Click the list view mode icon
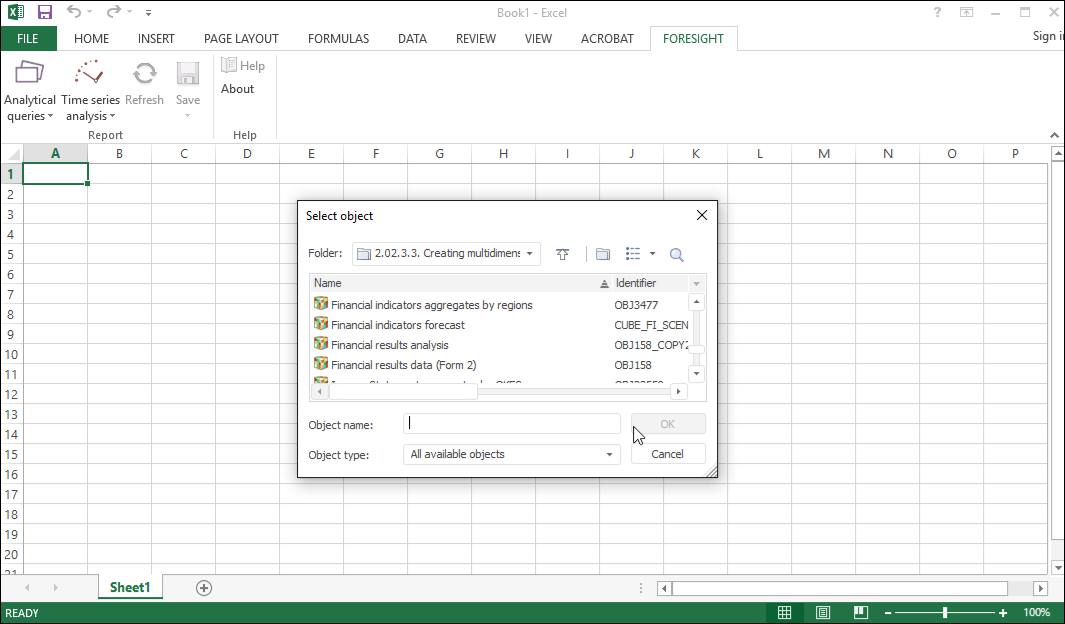The height and width of the screenshot is (624, 1065). coord(633,254)
